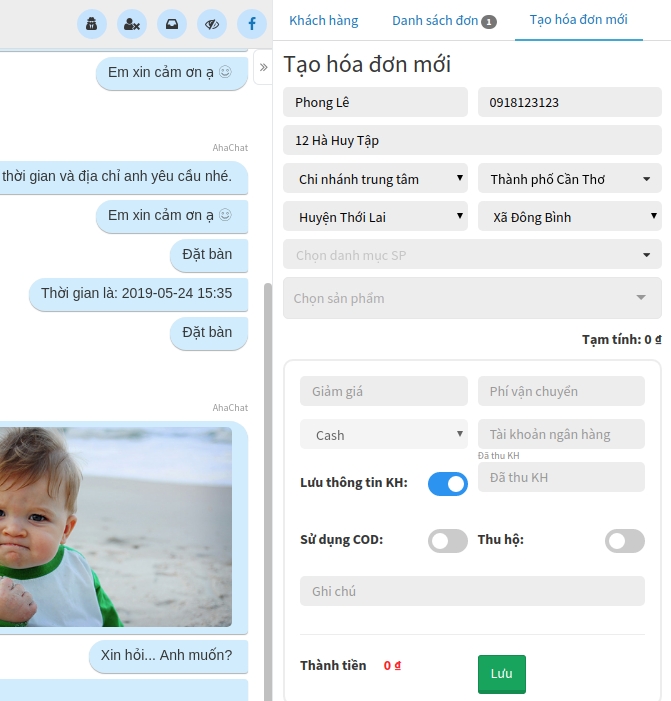The width and height of the screenshot is (671, 701).
Task: Toggle the Lưu thông tin KH switch
Action: [447, 484]
